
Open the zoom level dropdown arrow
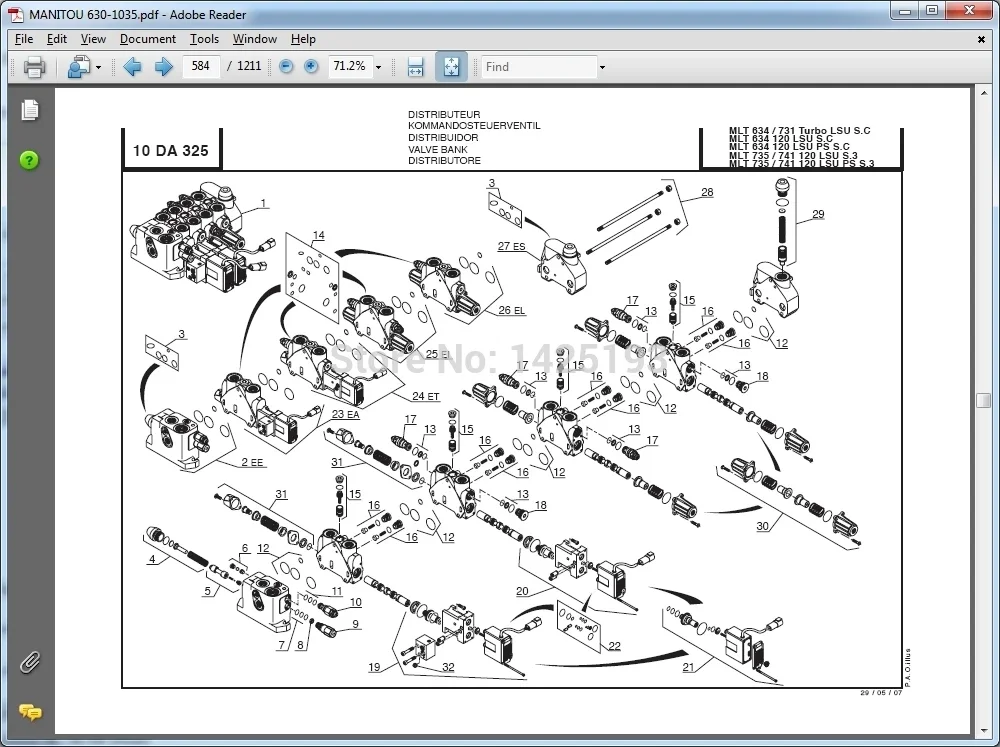[x=378, y=67]
